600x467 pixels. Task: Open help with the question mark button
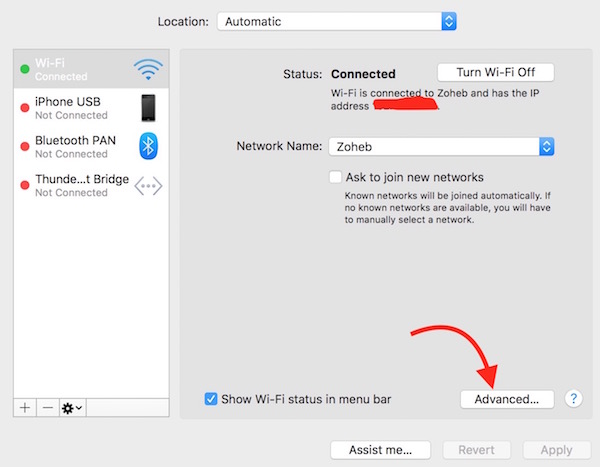click(573, 399)
